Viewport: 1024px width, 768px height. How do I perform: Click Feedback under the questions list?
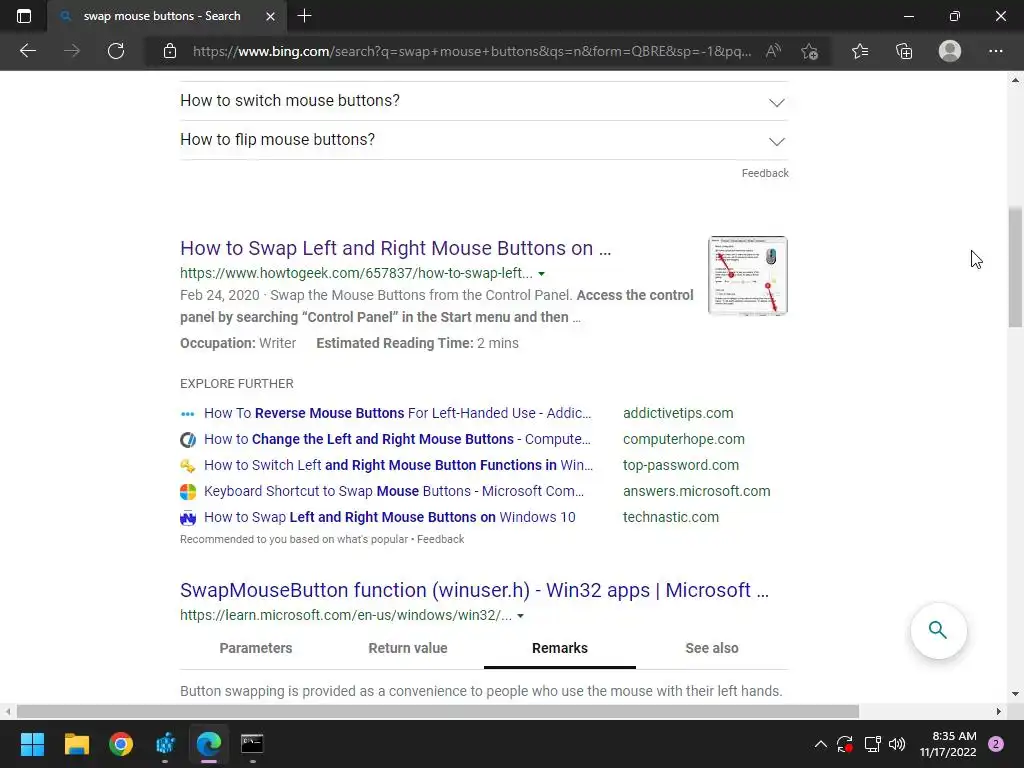click(765, 173)
